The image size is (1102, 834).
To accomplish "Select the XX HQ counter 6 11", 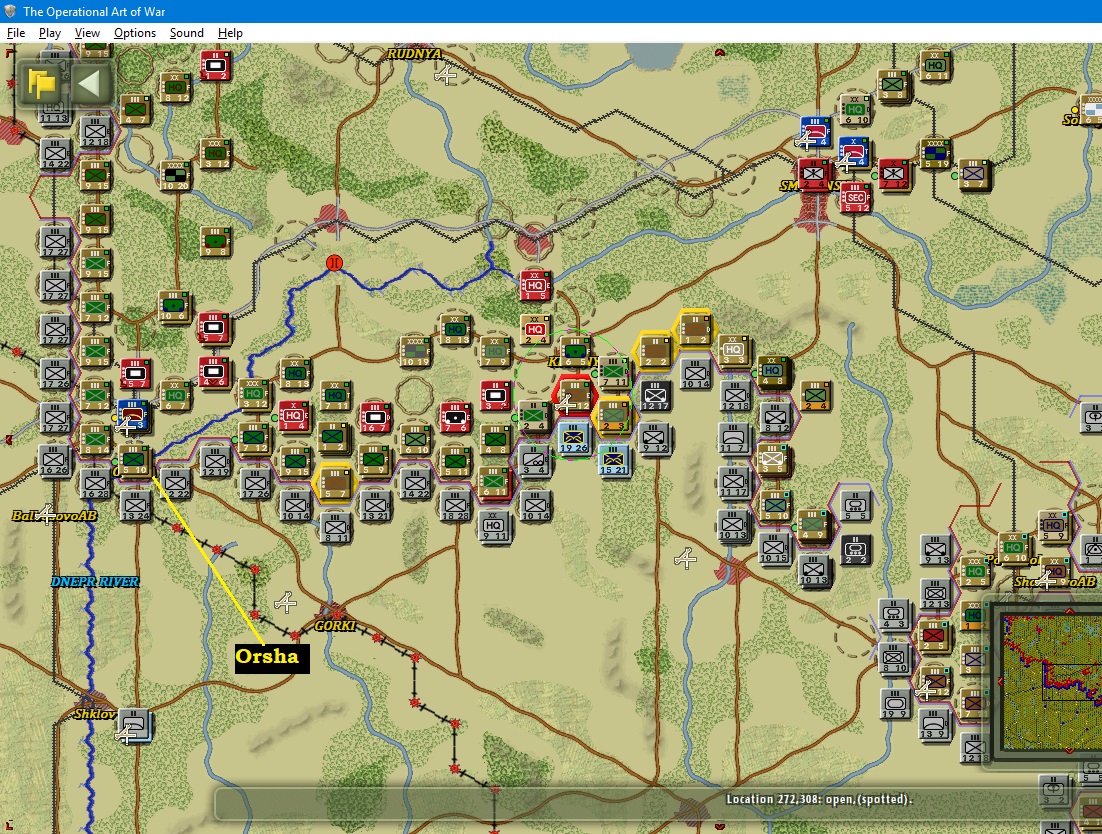I will point(935,65).
